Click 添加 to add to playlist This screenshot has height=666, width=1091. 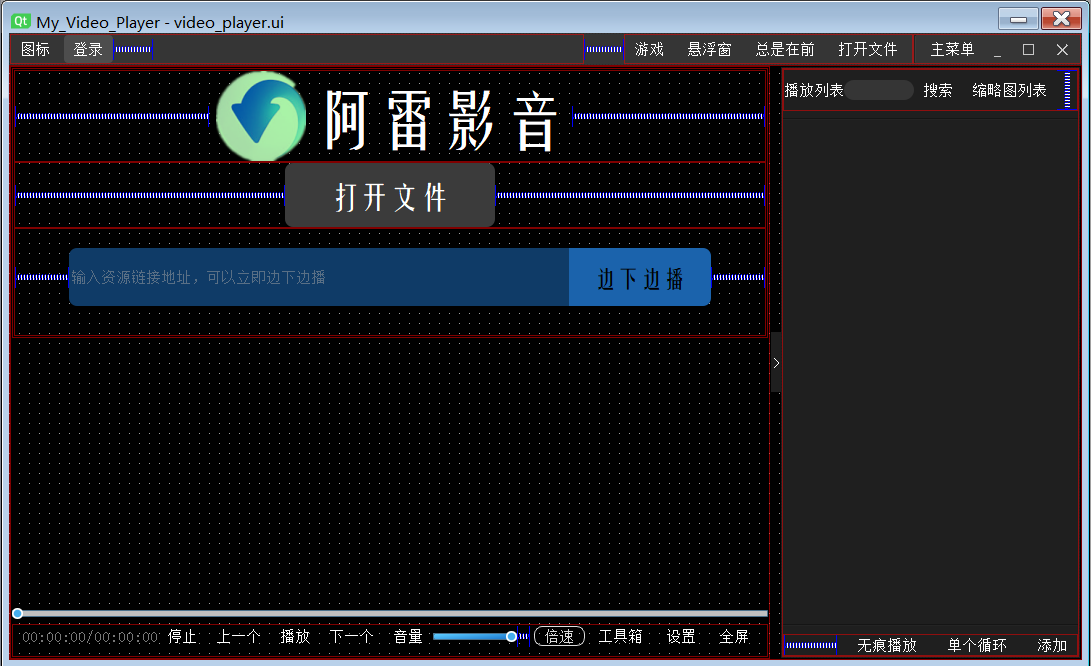pos(1052,645)
